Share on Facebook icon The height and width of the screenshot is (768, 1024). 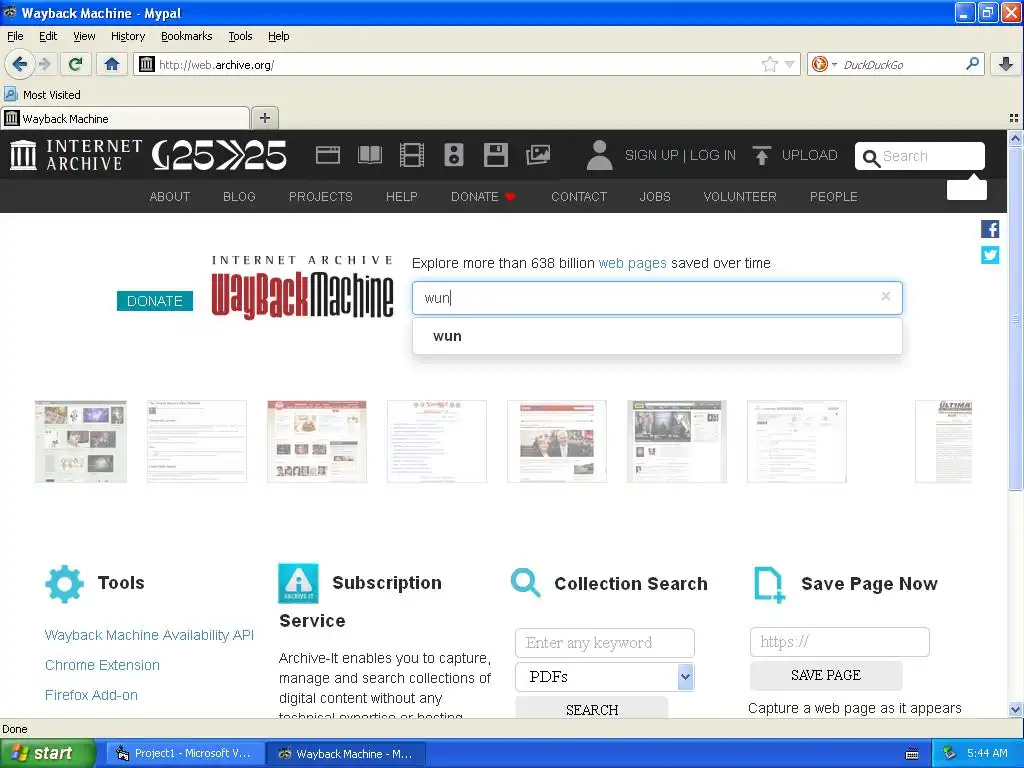point(990,229)
